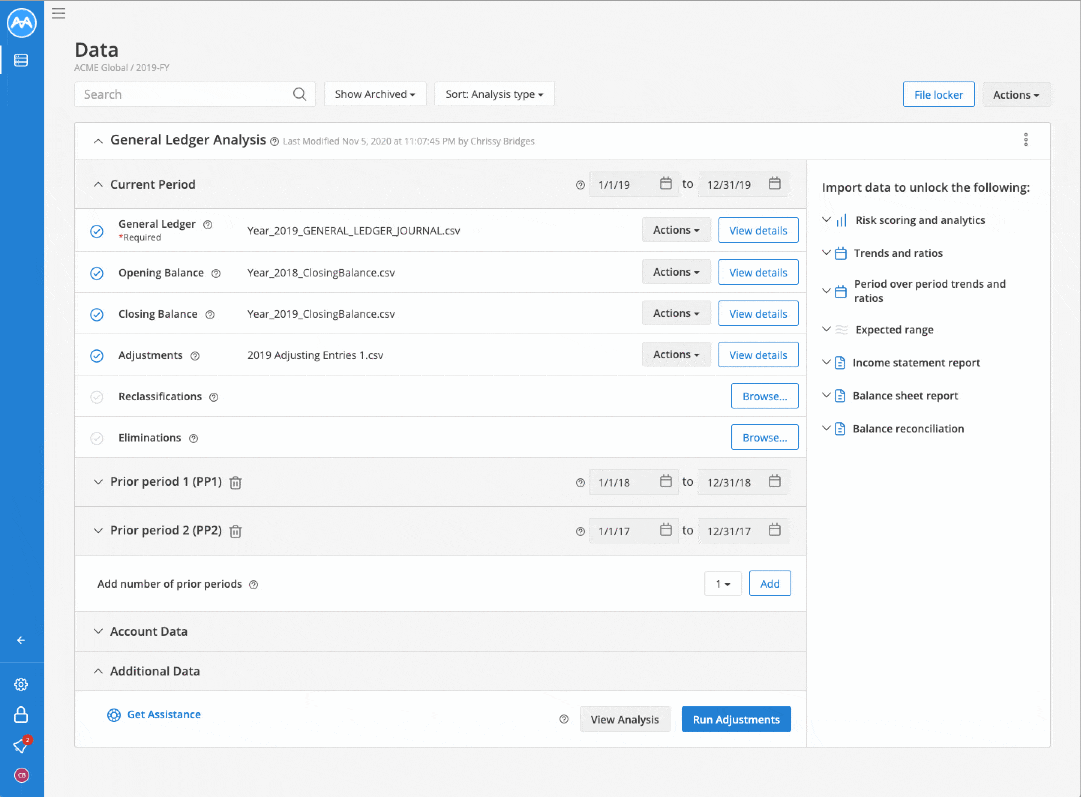Open the Data list icon in the sidebar
The width and height of the screenshot is (1081, 797).
pyautogui.click(x=21, y=60)
